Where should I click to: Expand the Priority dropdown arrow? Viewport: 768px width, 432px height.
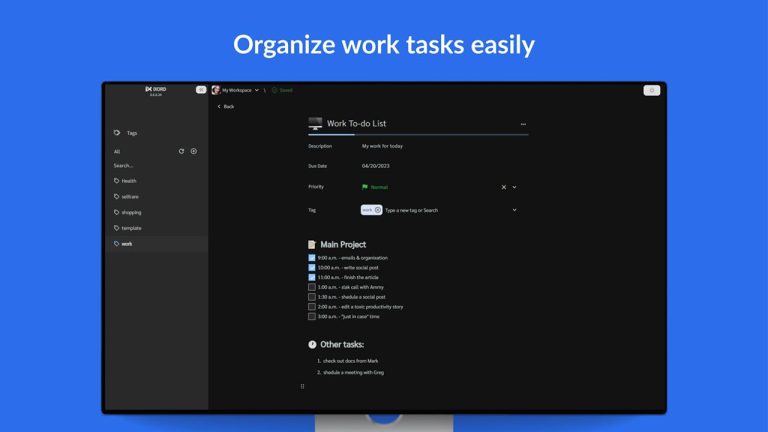click(x=514, y=187)
